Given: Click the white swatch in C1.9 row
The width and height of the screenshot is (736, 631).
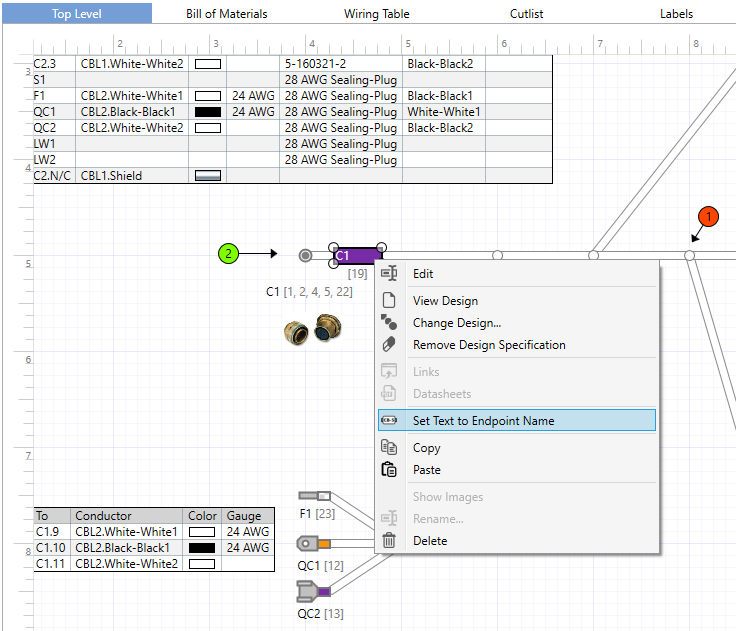Looking at the screenshot, I should click(x=202, y=532).
